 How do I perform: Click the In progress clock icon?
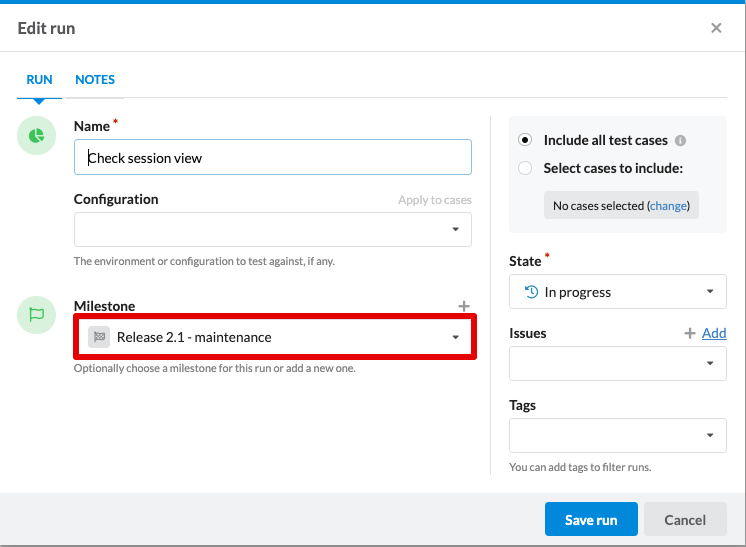point(531,292)
